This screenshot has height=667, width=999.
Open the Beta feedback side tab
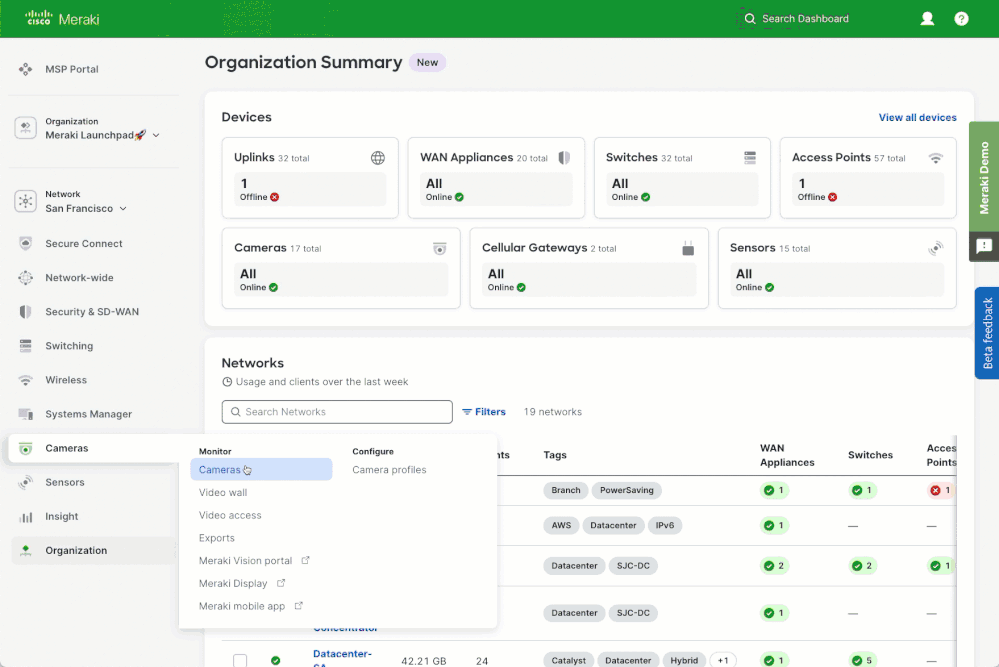tap(987, 333)
